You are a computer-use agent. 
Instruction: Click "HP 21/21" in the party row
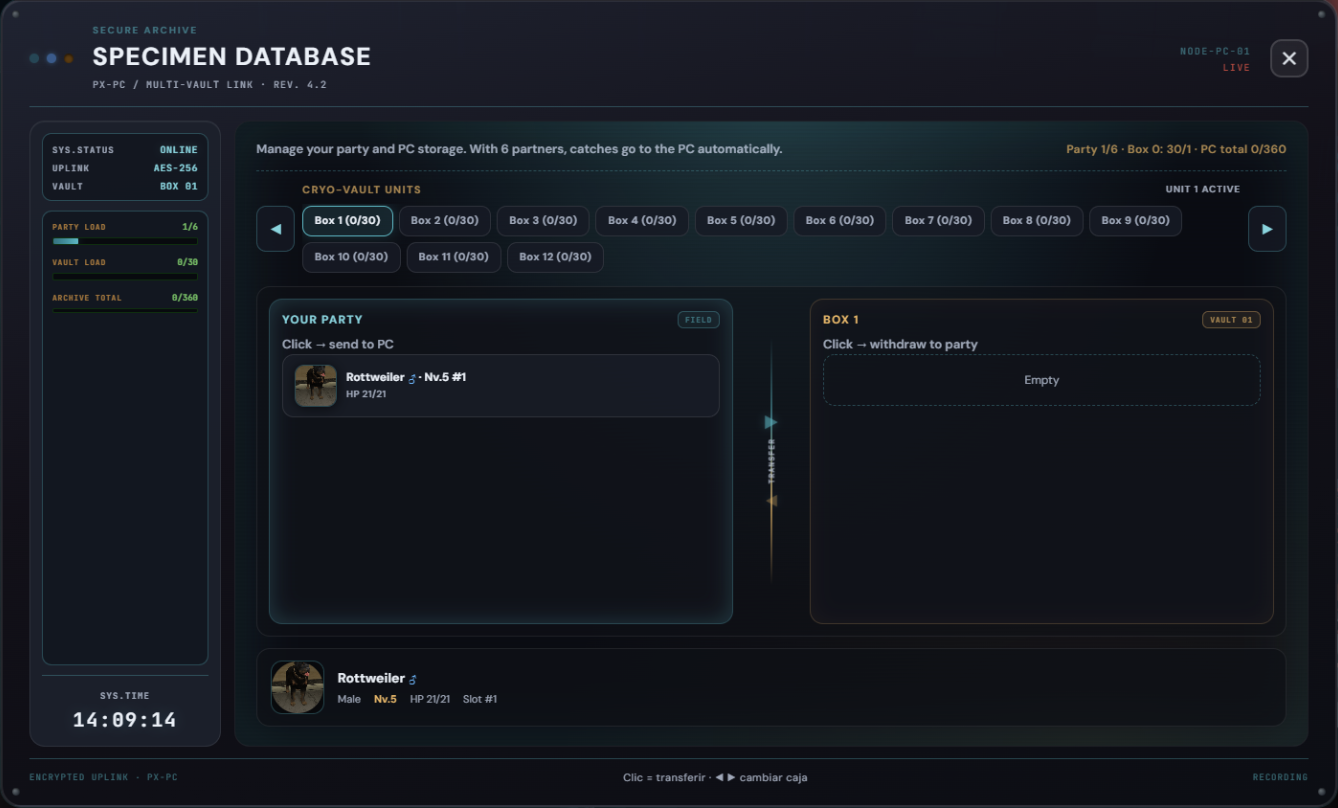pyautogui.click(x=366, y=394)
